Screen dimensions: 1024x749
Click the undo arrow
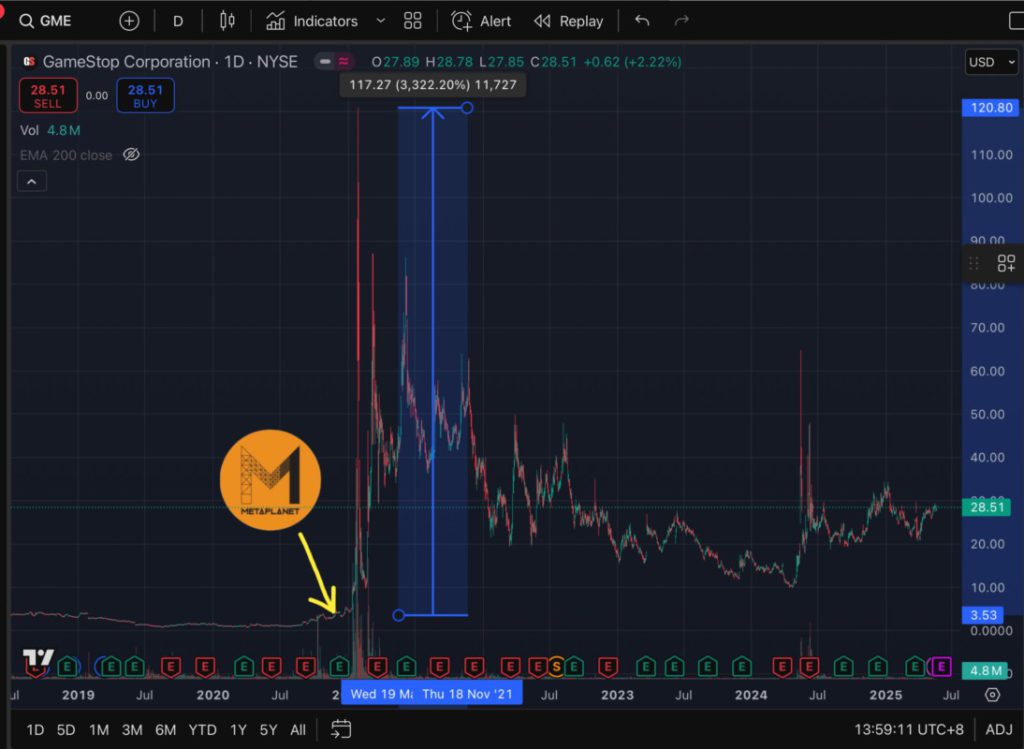pyautogui.click(x=642, y=21)
